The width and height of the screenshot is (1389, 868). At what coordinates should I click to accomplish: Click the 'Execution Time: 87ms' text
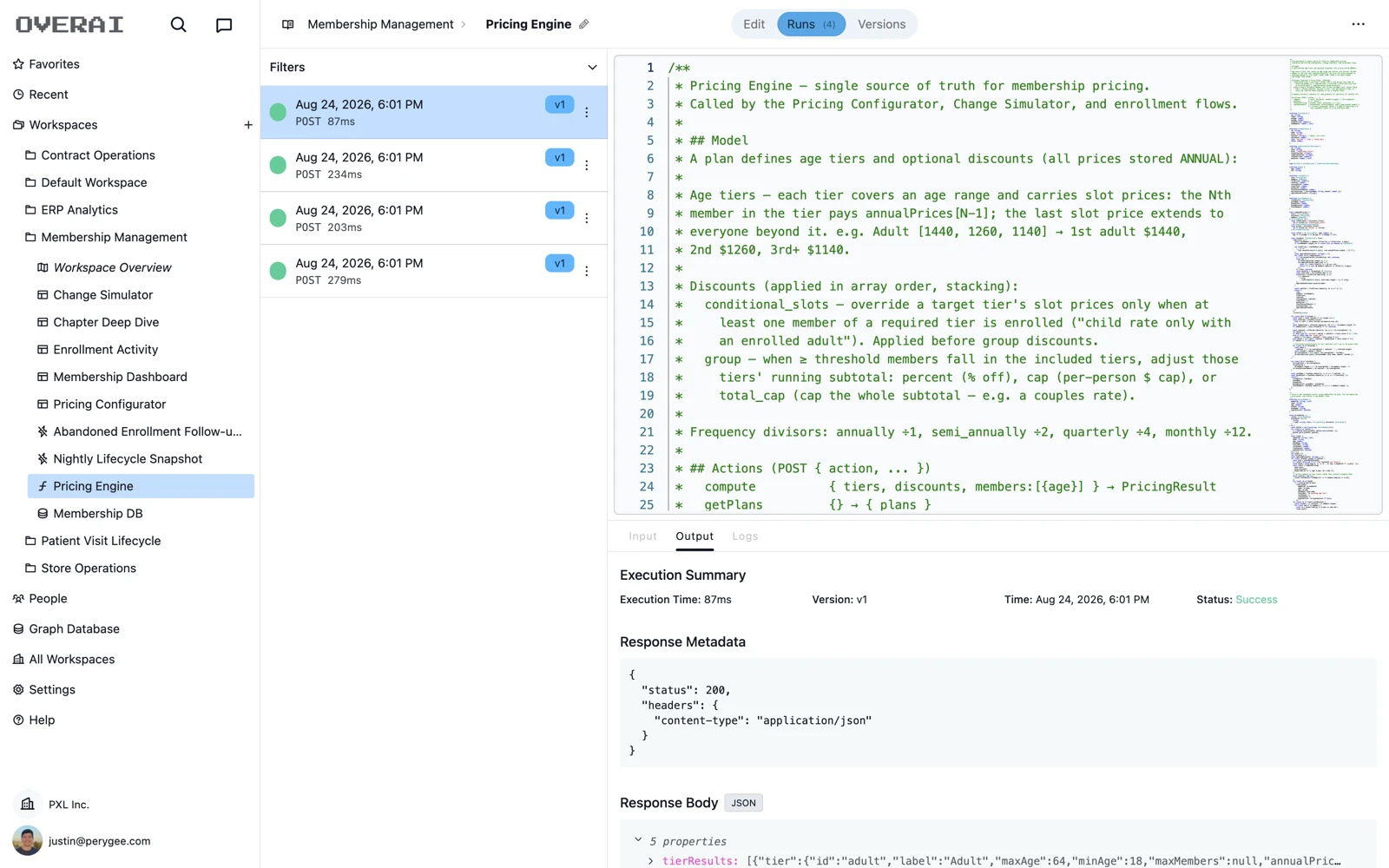[675, 600]
